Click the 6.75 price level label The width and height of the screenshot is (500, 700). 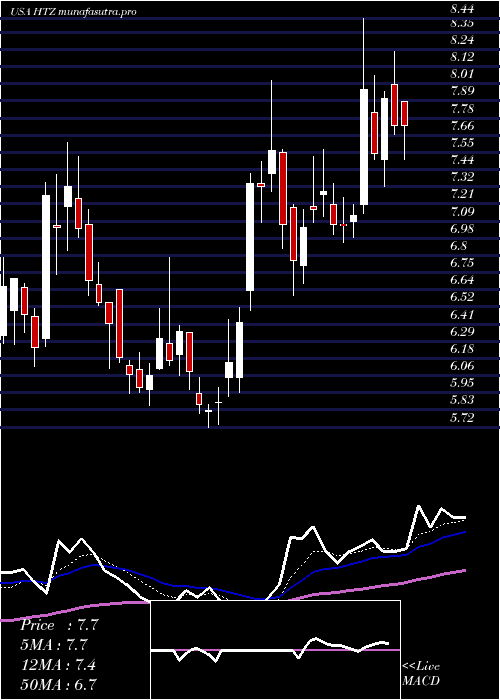click(x=463, y=262)
